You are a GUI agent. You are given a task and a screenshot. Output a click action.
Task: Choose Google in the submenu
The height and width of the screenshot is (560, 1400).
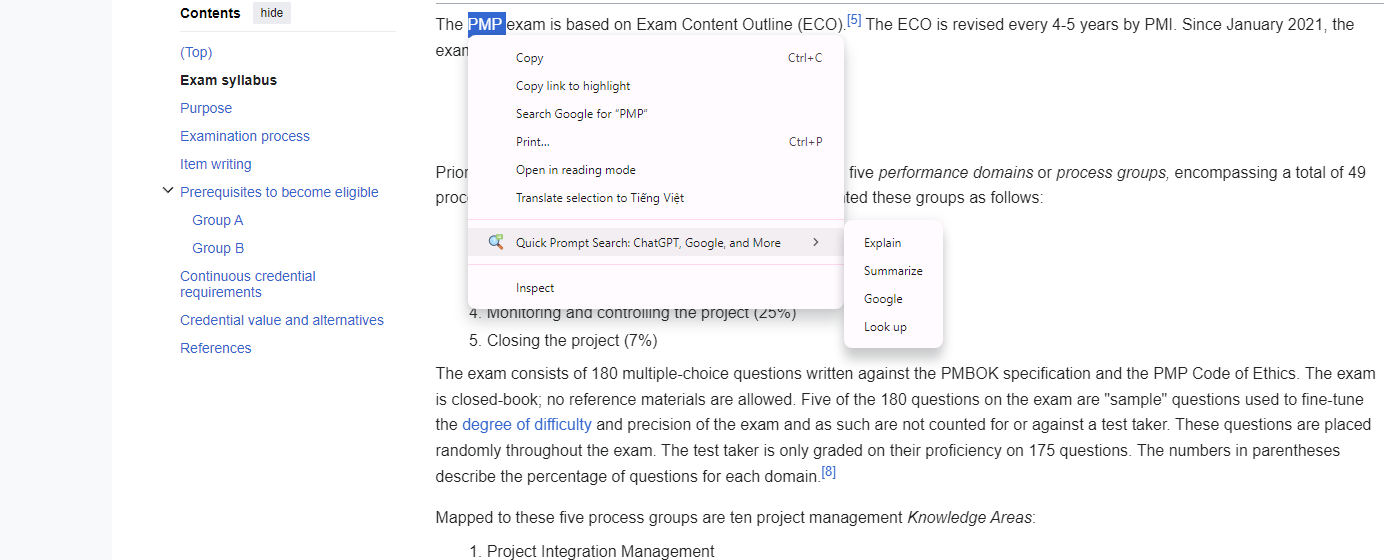click(893, 299)
